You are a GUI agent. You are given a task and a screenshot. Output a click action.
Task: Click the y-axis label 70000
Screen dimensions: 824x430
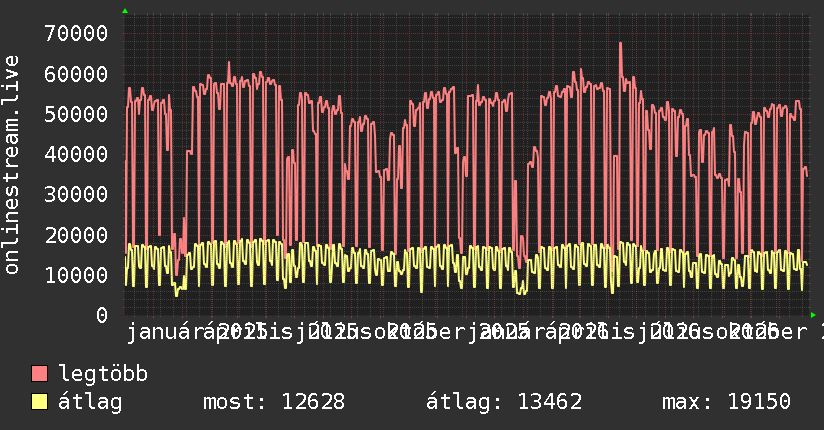pyautogui.click(x=76, y=34)
